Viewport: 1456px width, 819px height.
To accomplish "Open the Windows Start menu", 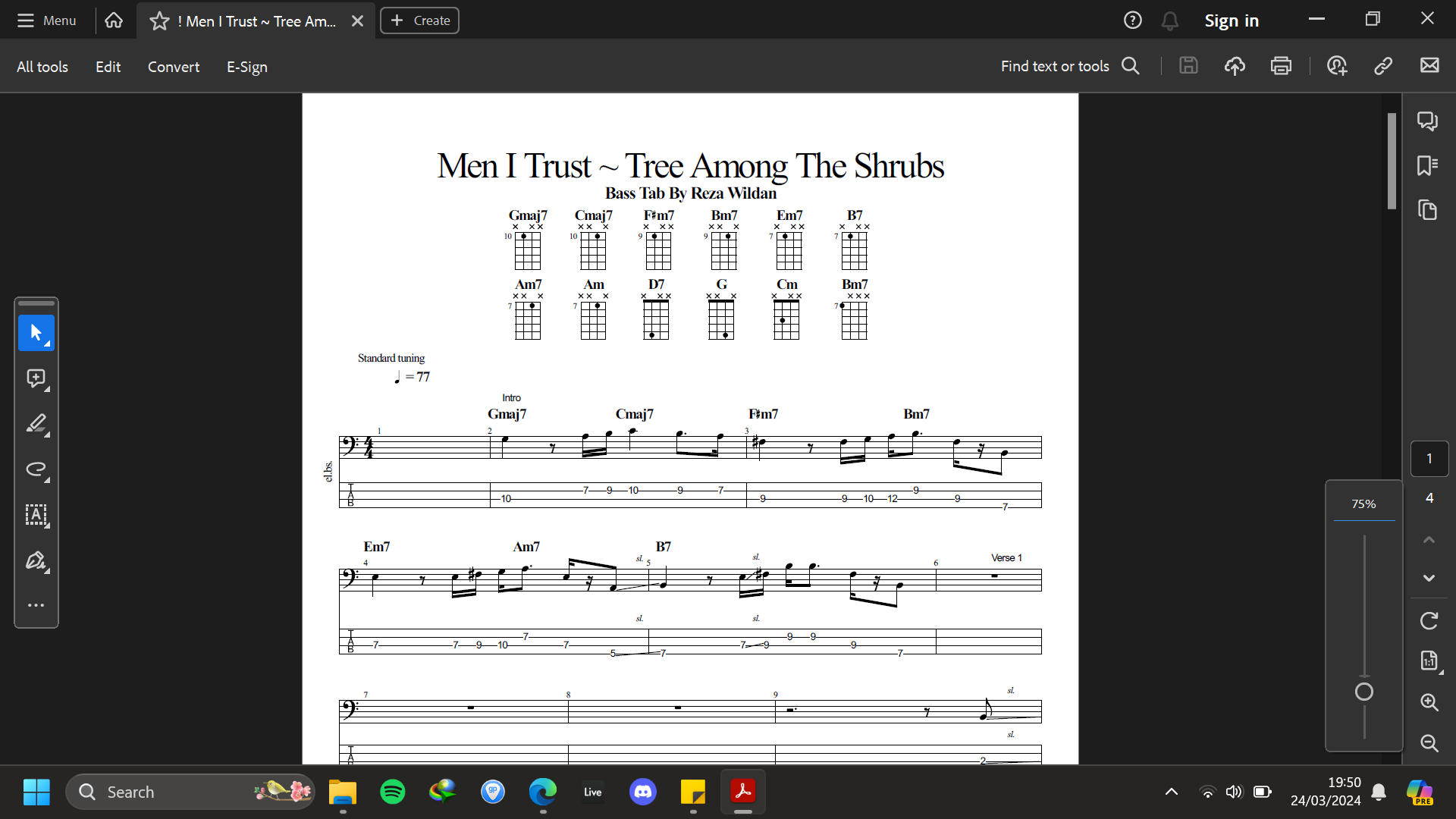I will (36, 792).
